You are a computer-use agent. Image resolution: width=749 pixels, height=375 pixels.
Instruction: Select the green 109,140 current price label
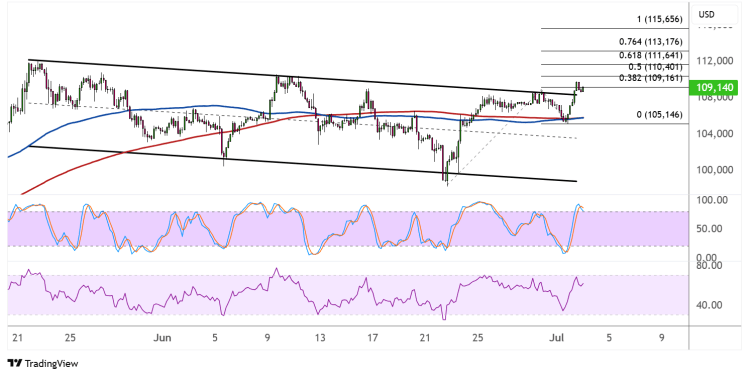click(x=715, y=87)
